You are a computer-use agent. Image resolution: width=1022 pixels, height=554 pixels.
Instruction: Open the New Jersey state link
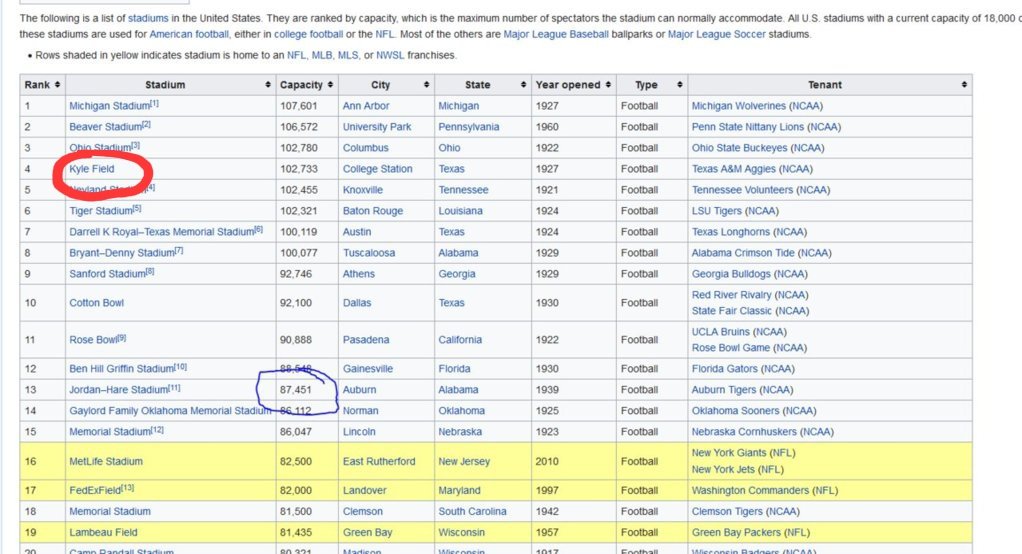coord(463,461)
